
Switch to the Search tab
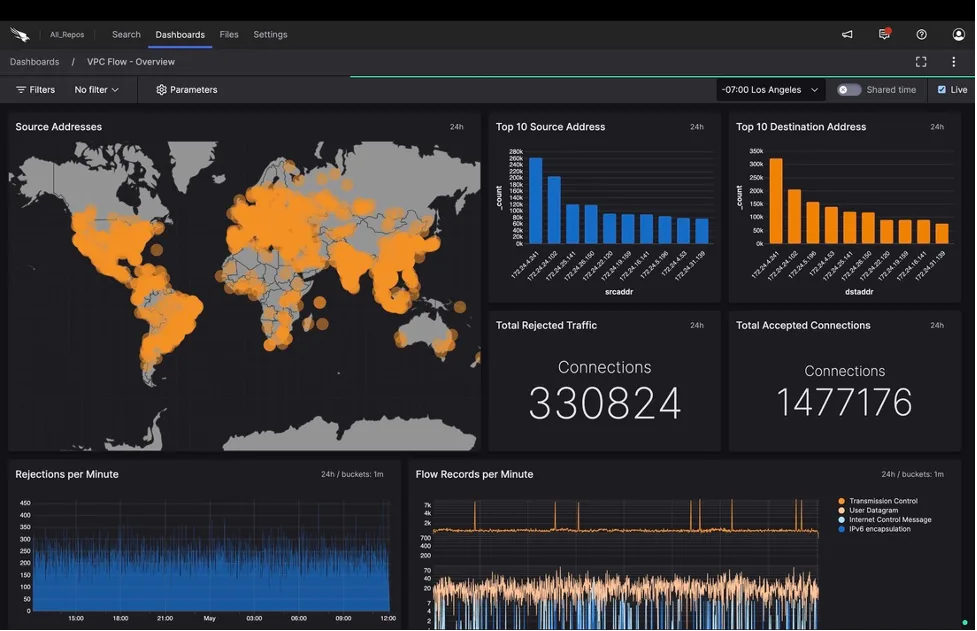point(126,35)
